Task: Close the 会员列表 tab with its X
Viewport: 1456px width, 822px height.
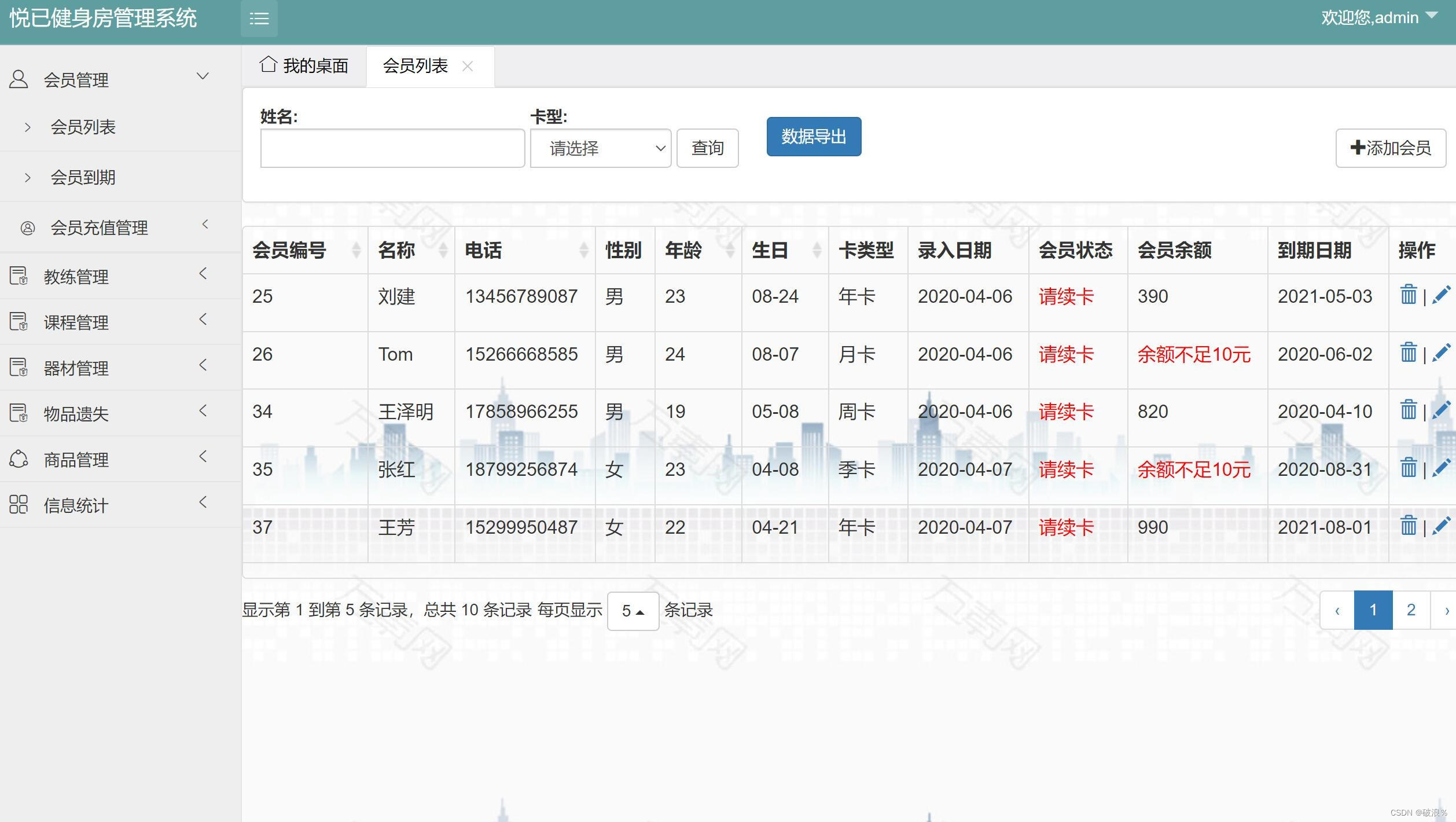Action: pyautogui.click(x=468, y=66)
